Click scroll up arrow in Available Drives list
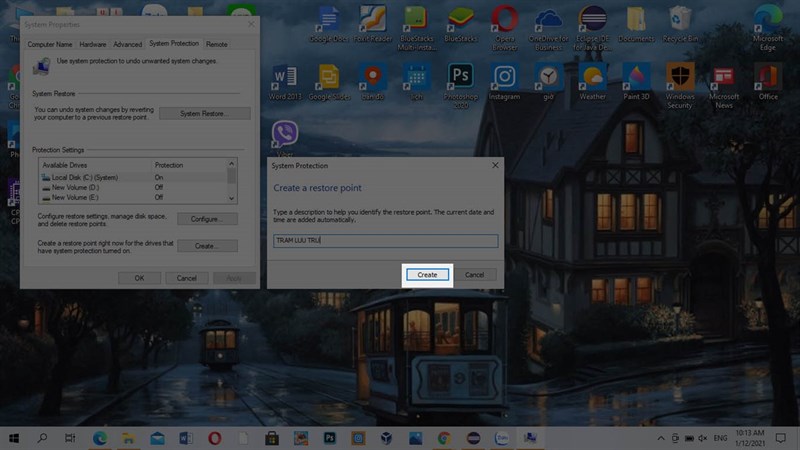The height and width of the screenshot is (450, 800). point(232,164)
